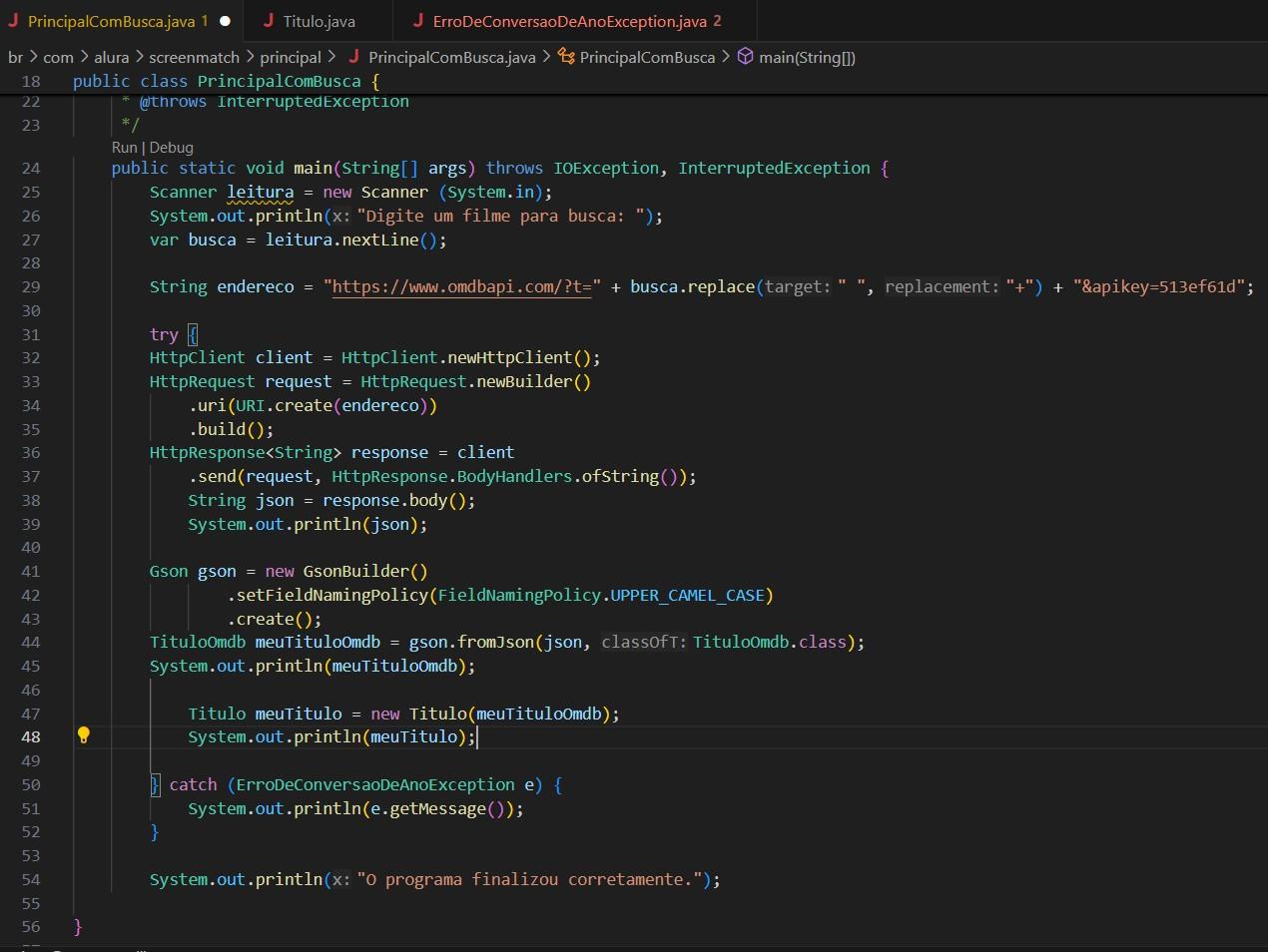The width and height of the screenshot is (1268, 952).
Task: Expand the 'principal' breadcrumb segment
Action: tap(291, 57)
